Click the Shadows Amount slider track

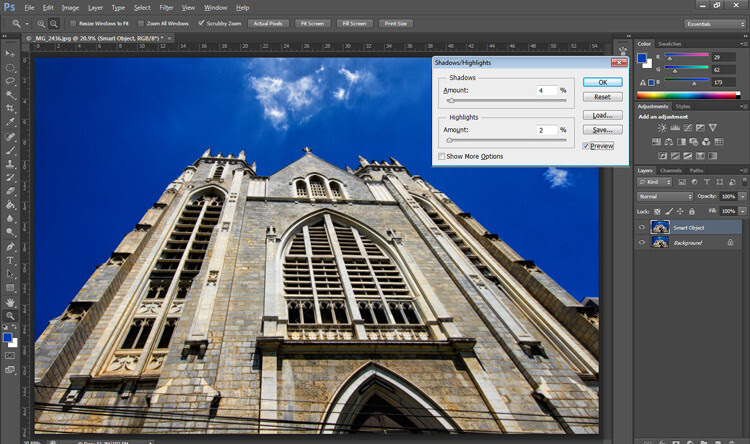pyautogui.click(x=507, y=100)
